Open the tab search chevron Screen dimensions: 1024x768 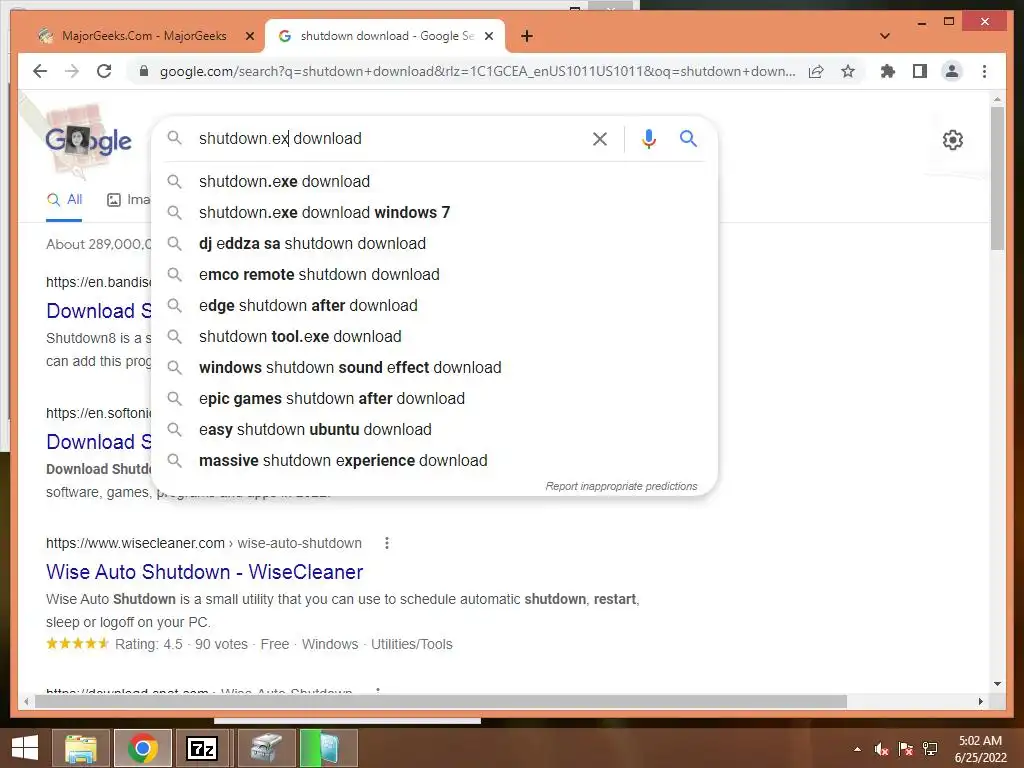coord(885,36)
